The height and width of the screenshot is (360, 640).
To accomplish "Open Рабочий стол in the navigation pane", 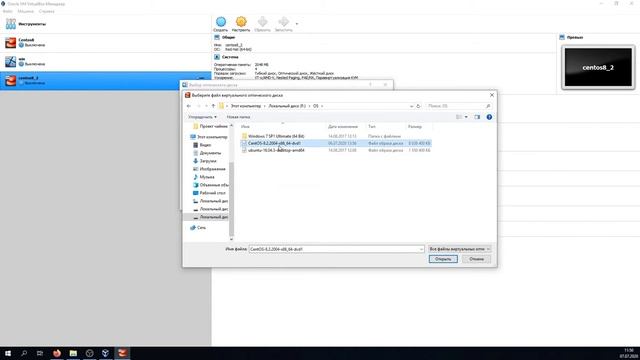I will (x=209, y=193).
